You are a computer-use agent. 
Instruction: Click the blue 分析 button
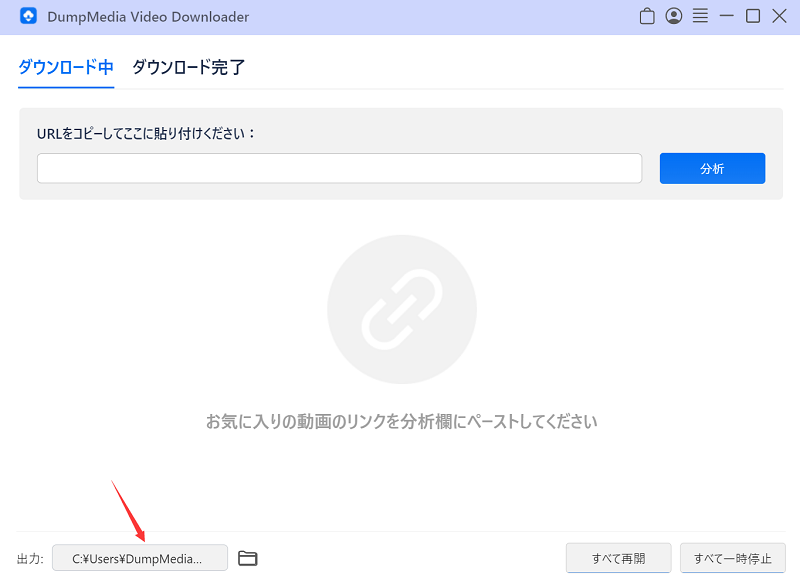712,168
